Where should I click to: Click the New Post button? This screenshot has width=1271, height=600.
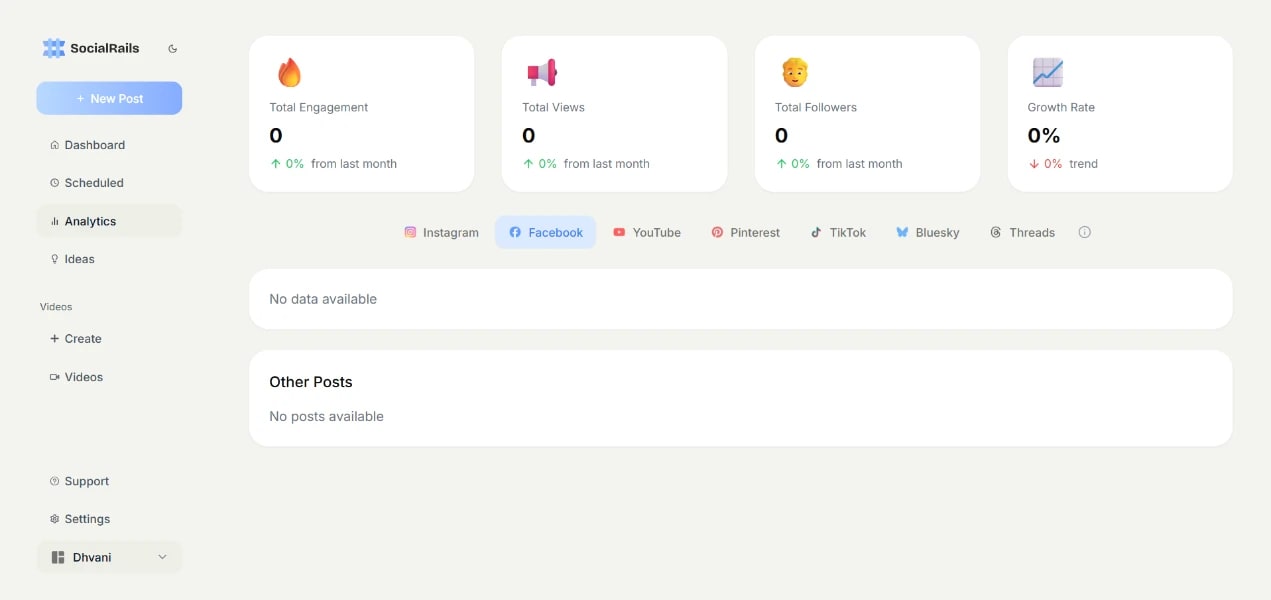[x=109, y=98]
